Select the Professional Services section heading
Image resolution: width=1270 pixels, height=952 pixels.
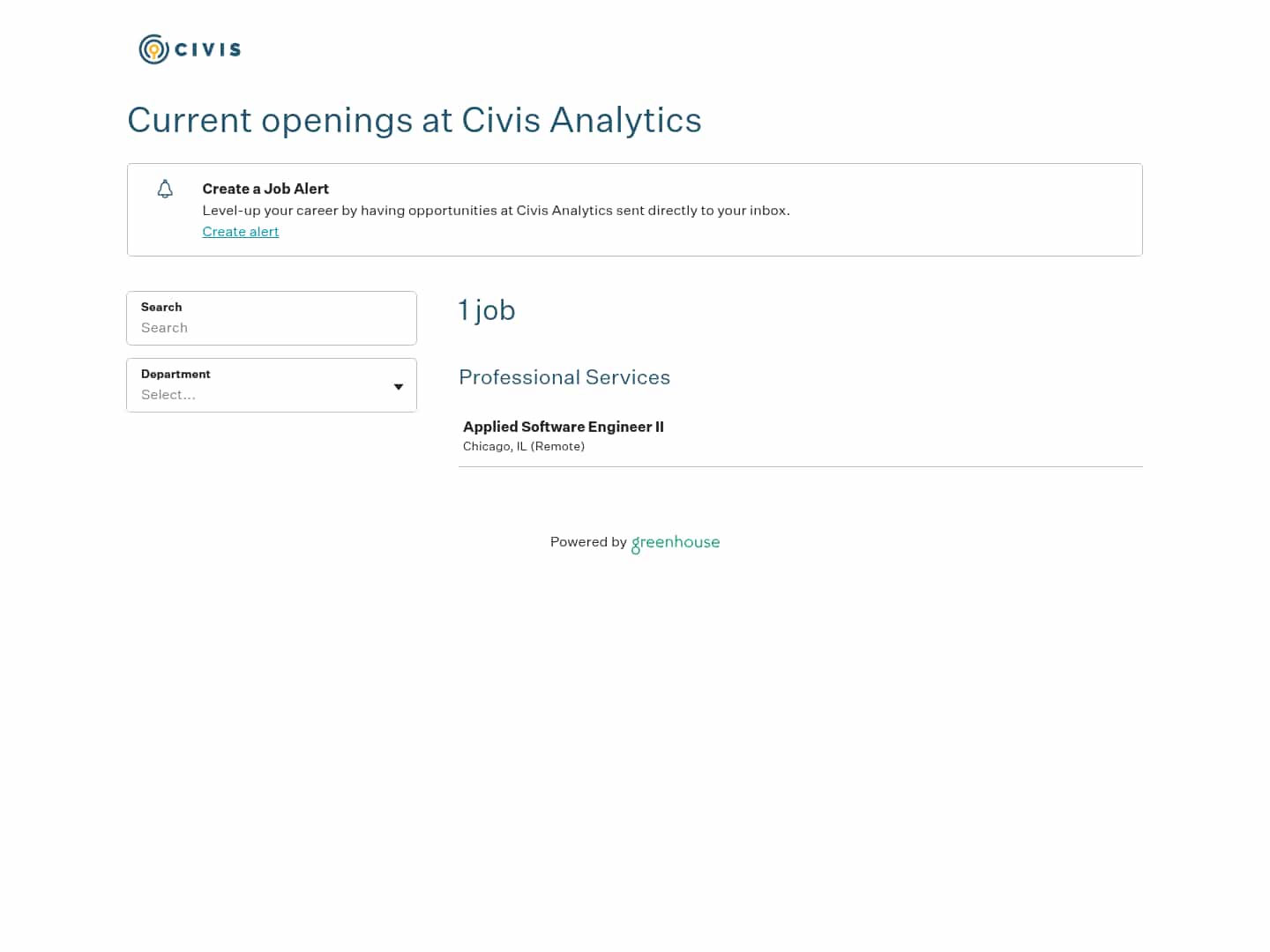coord(564,377)
